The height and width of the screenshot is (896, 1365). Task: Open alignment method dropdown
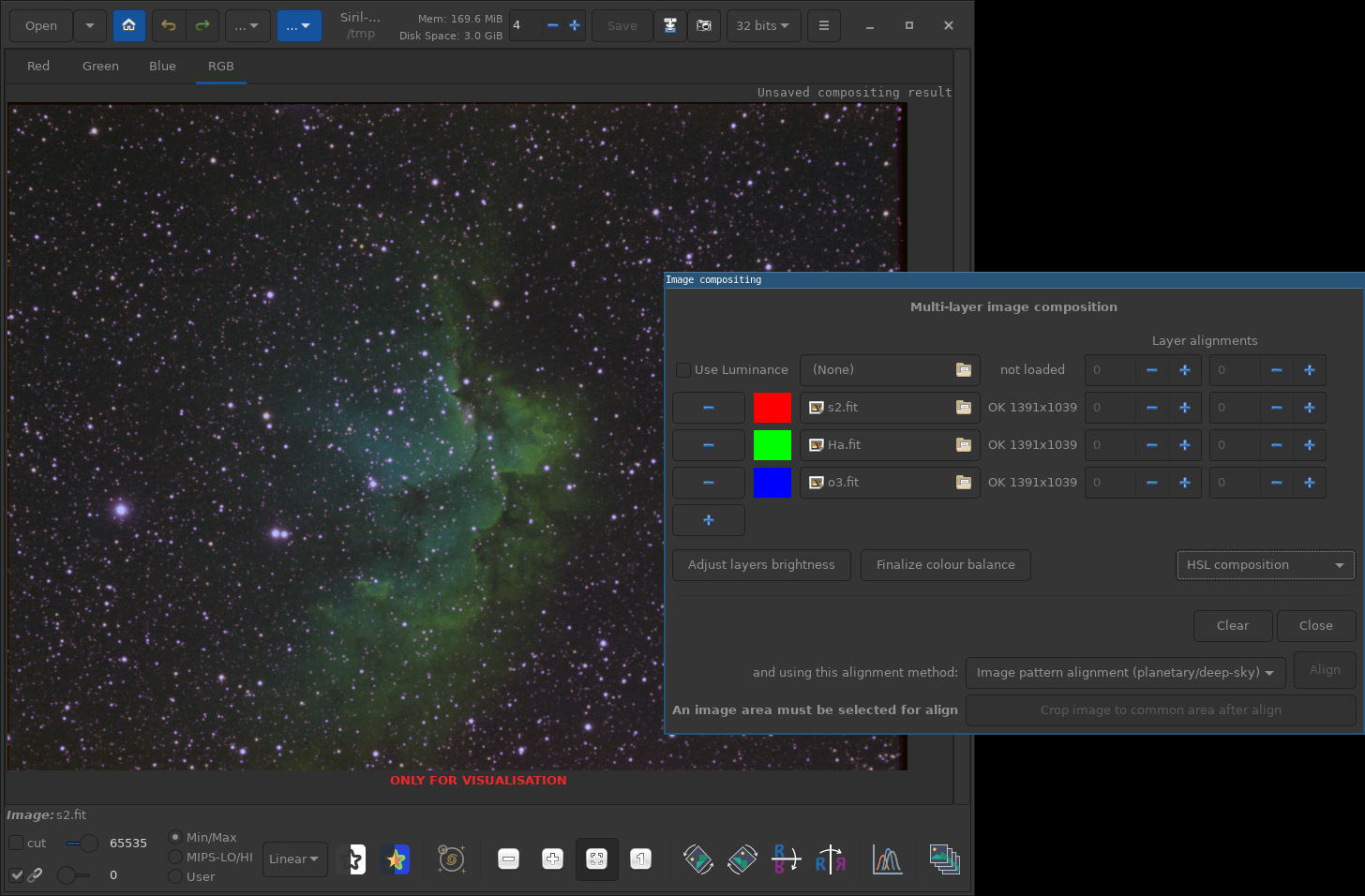(1125, 673)
